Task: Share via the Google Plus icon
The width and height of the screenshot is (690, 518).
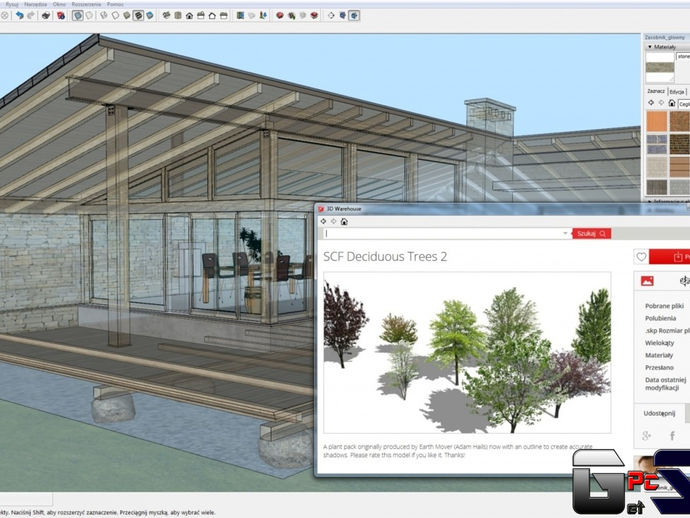Action: click(646, 436)
